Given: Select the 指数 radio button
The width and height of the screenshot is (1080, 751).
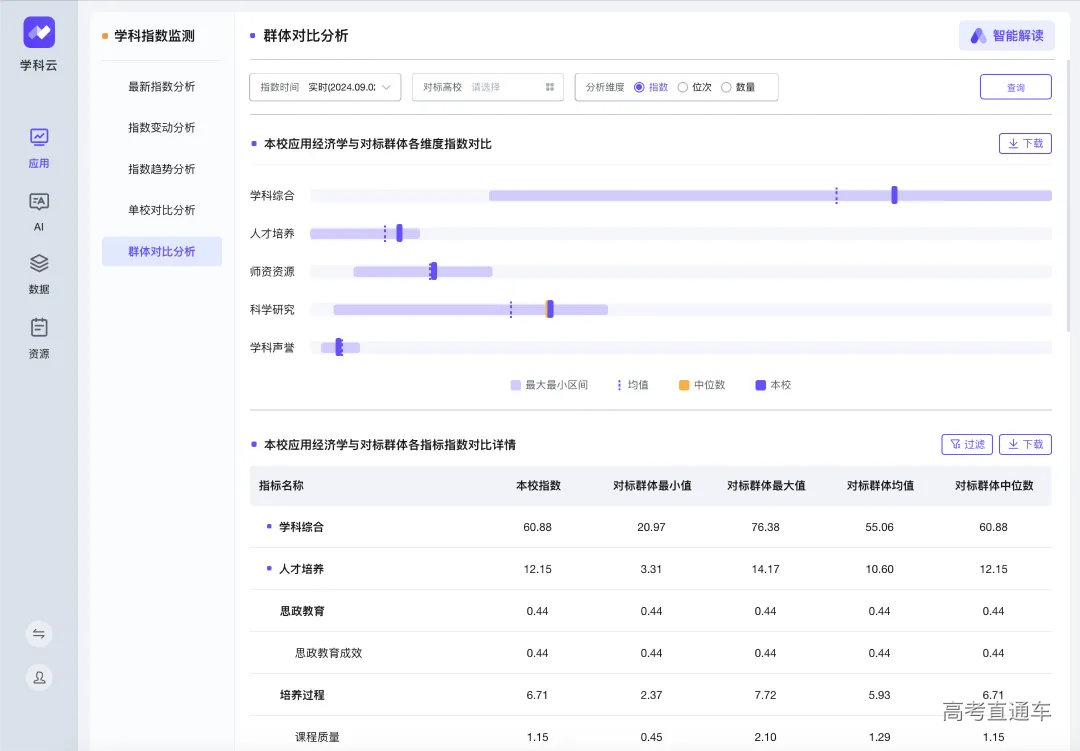Looking at the screenshot, I should point(640,87).
